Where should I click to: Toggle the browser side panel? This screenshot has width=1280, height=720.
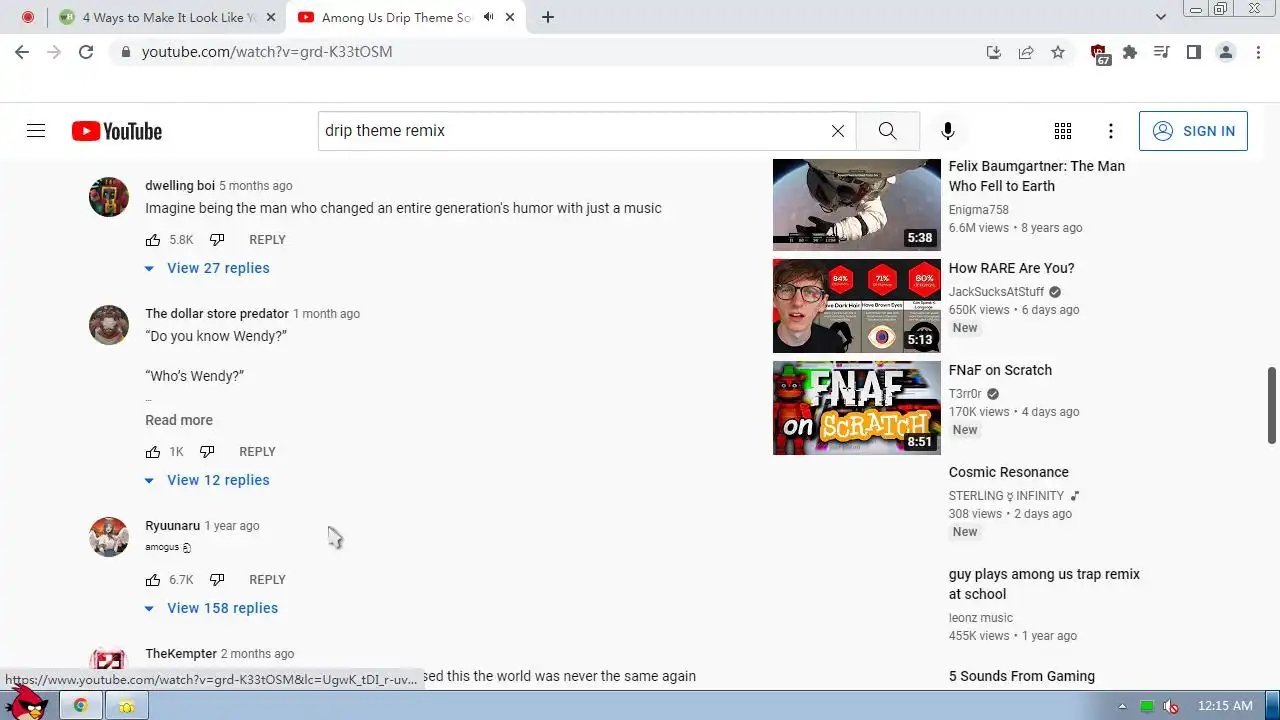pyautogui.click(x=1193, y=52)
